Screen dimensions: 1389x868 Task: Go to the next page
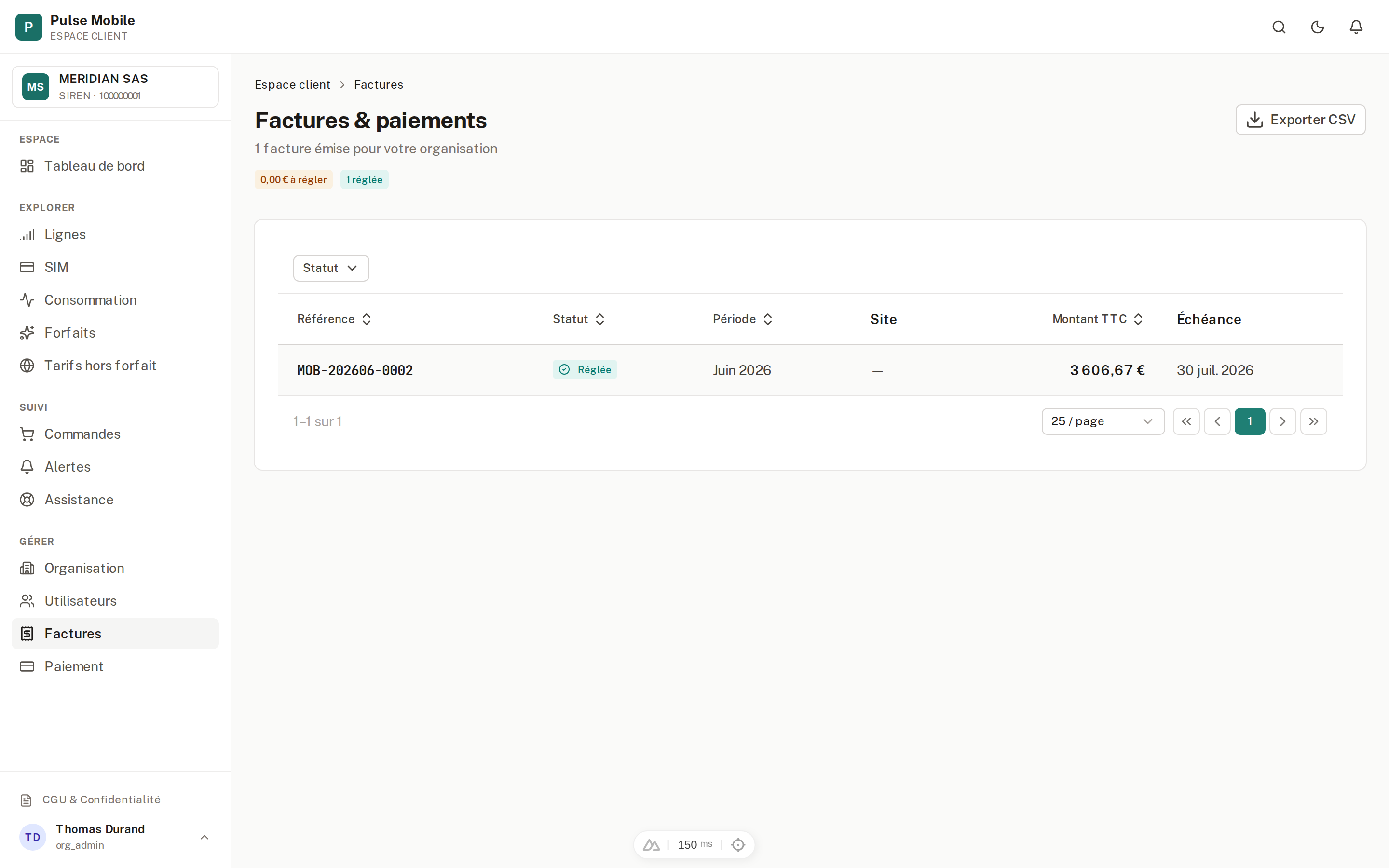coord(1282,421)
